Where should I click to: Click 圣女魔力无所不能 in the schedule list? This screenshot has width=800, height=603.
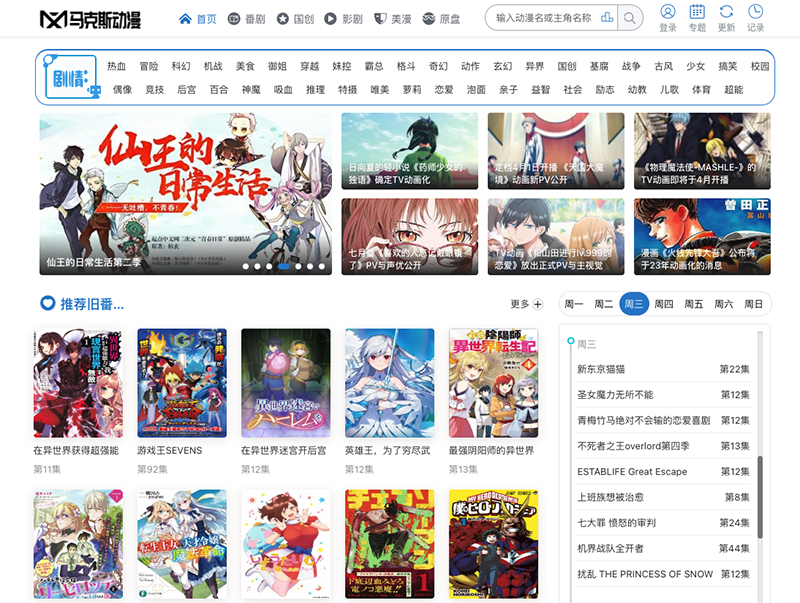[x=615, y=395]
